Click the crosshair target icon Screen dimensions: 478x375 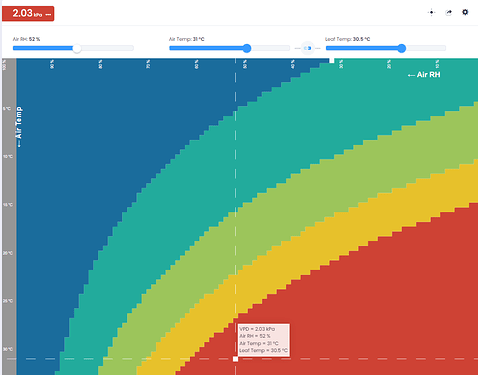[431, 13]
